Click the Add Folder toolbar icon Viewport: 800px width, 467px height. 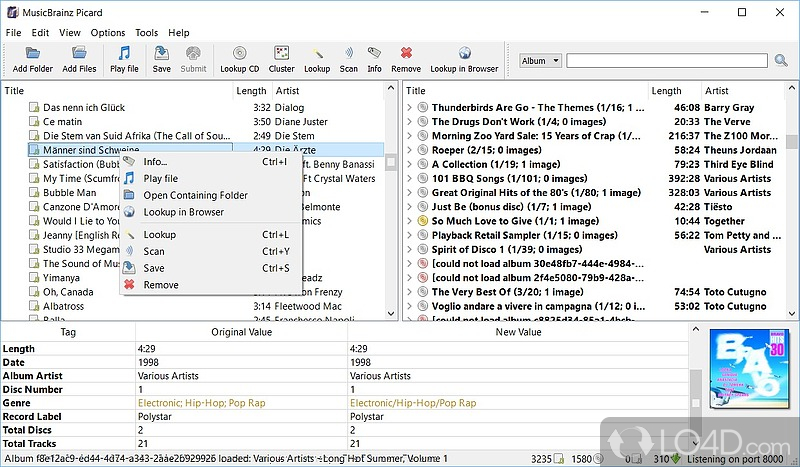[33, 53]
